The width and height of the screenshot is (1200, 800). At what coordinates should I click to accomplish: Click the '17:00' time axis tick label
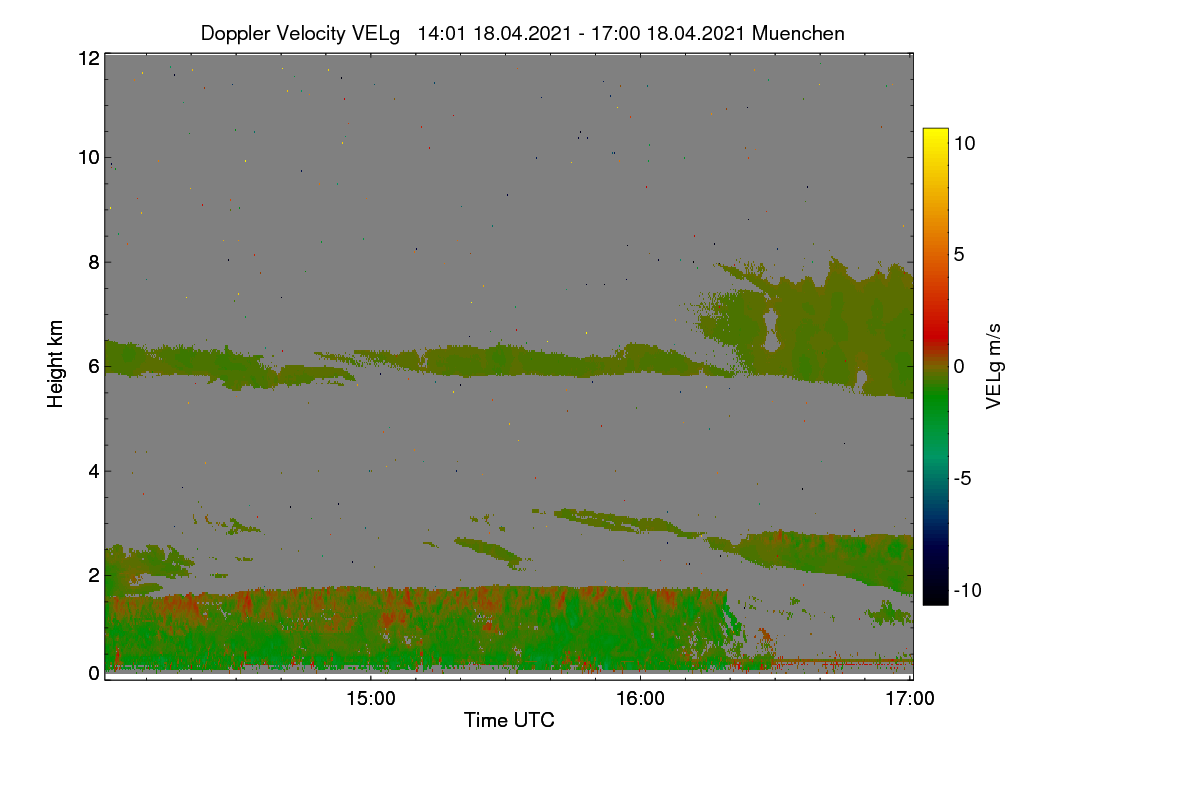(910, 700)
